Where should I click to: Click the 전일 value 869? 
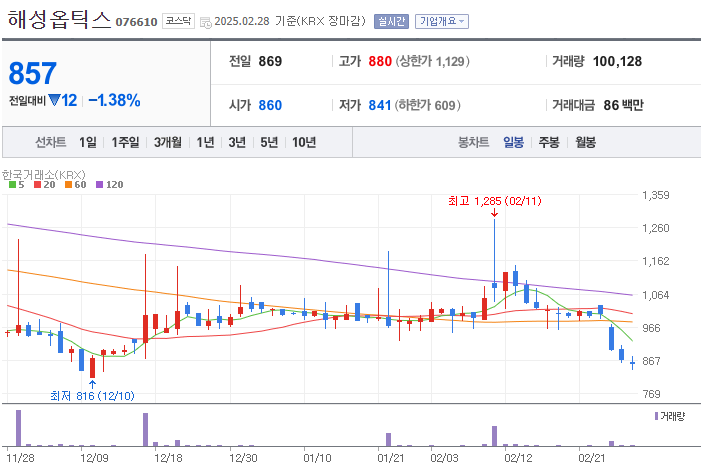[270, 61]
